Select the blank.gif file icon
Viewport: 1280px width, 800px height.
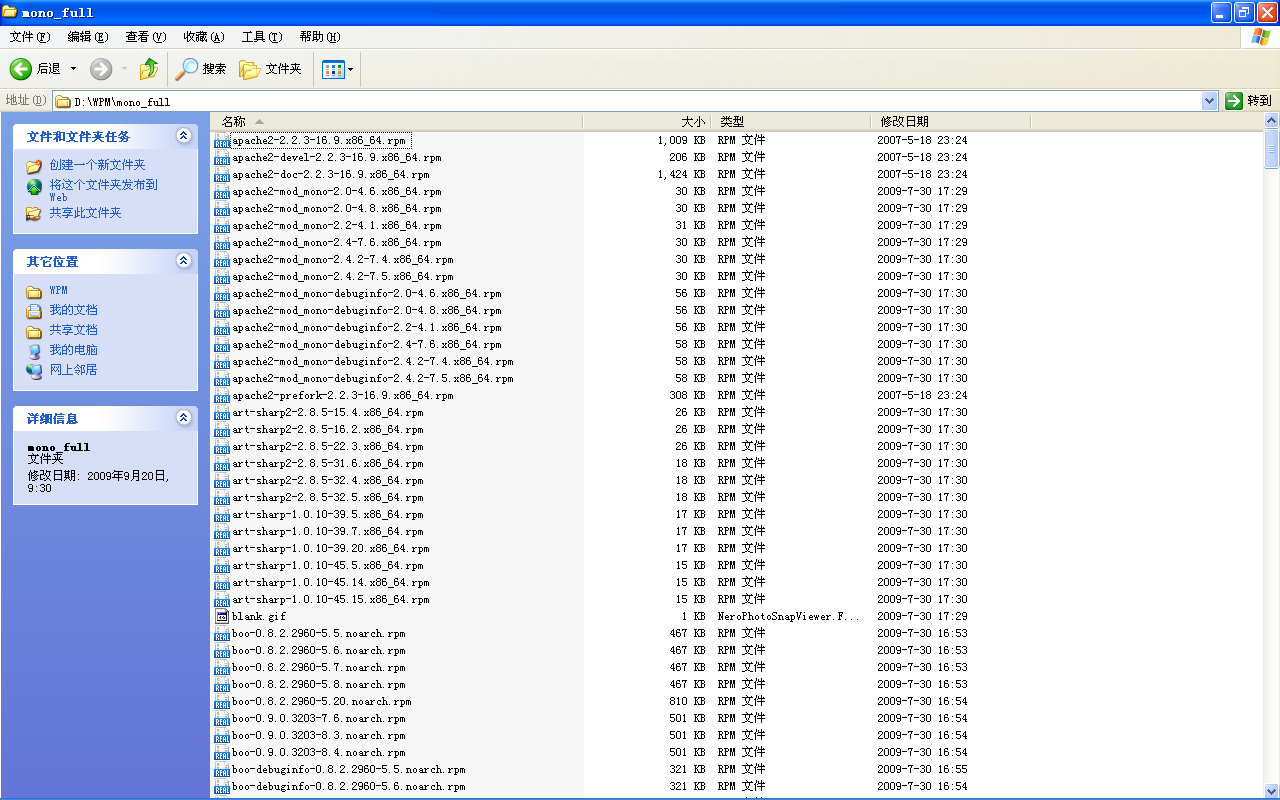point(222,616)
